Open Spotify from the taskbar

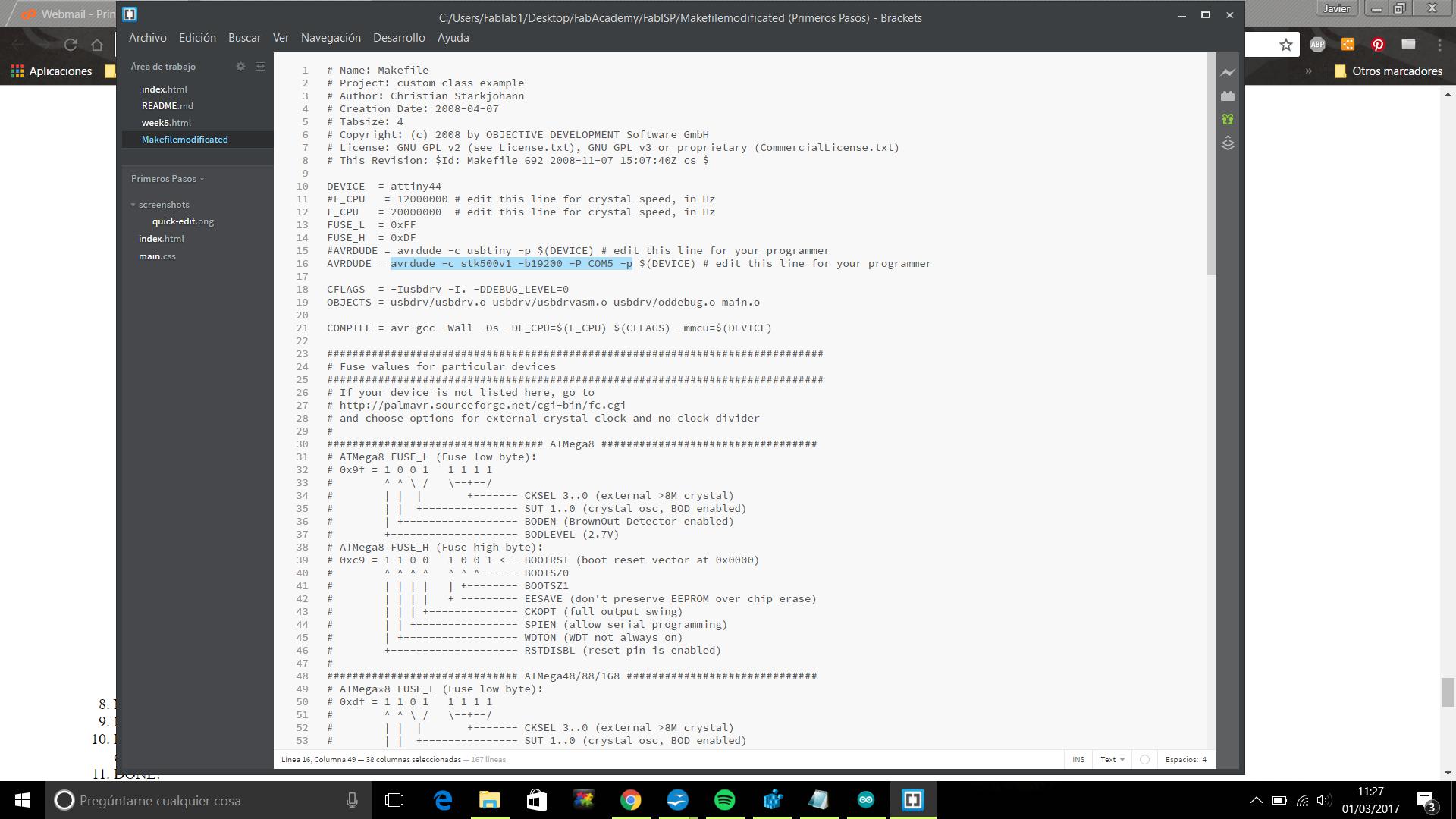(725, 800)
